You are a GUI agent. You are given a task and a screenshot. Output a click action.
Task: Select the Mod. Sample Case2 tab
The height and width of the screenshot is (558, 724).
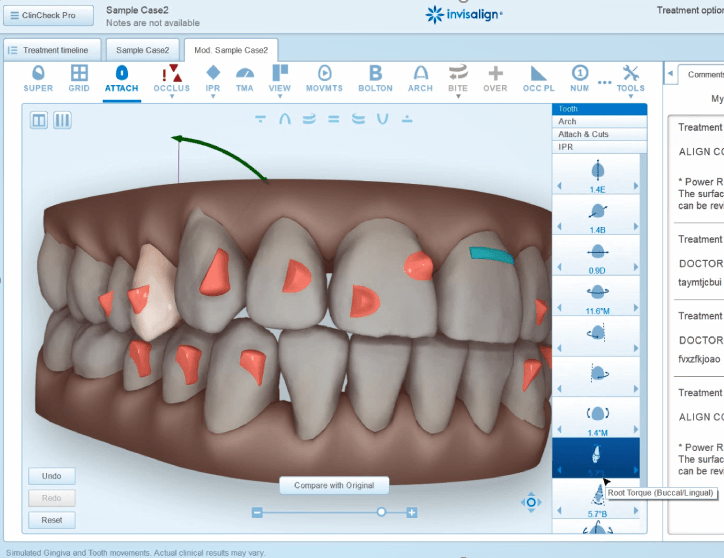coord(231,50)
